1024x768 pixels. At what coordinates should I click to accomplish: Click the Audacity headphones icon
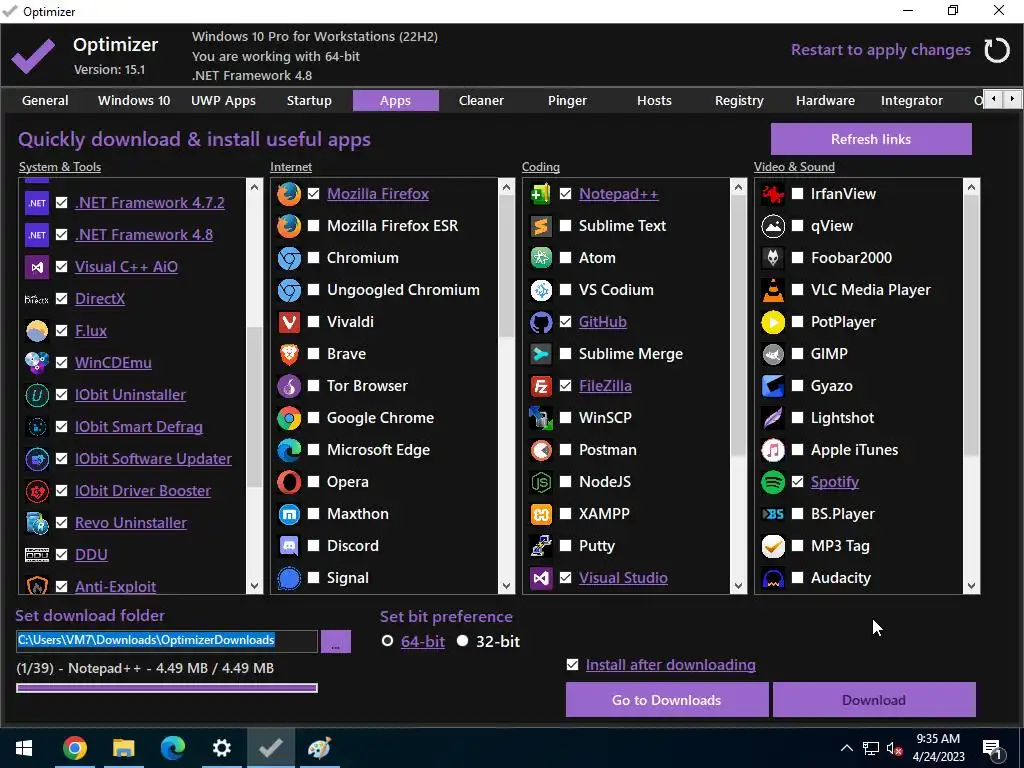click(773, 578)
